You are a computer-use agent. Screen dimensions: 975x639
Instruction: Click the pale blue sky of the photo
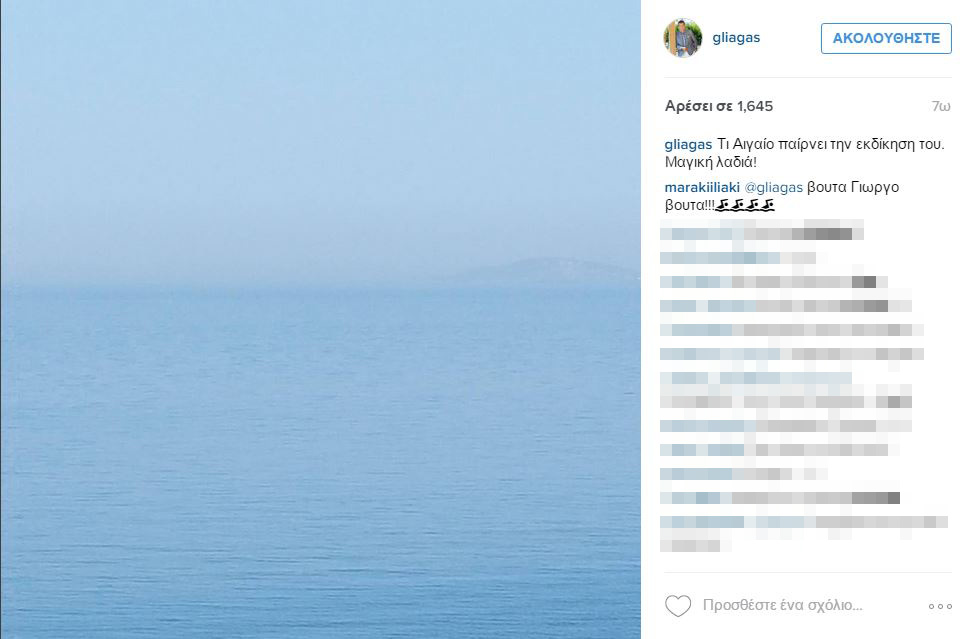[x=320, y=124]
